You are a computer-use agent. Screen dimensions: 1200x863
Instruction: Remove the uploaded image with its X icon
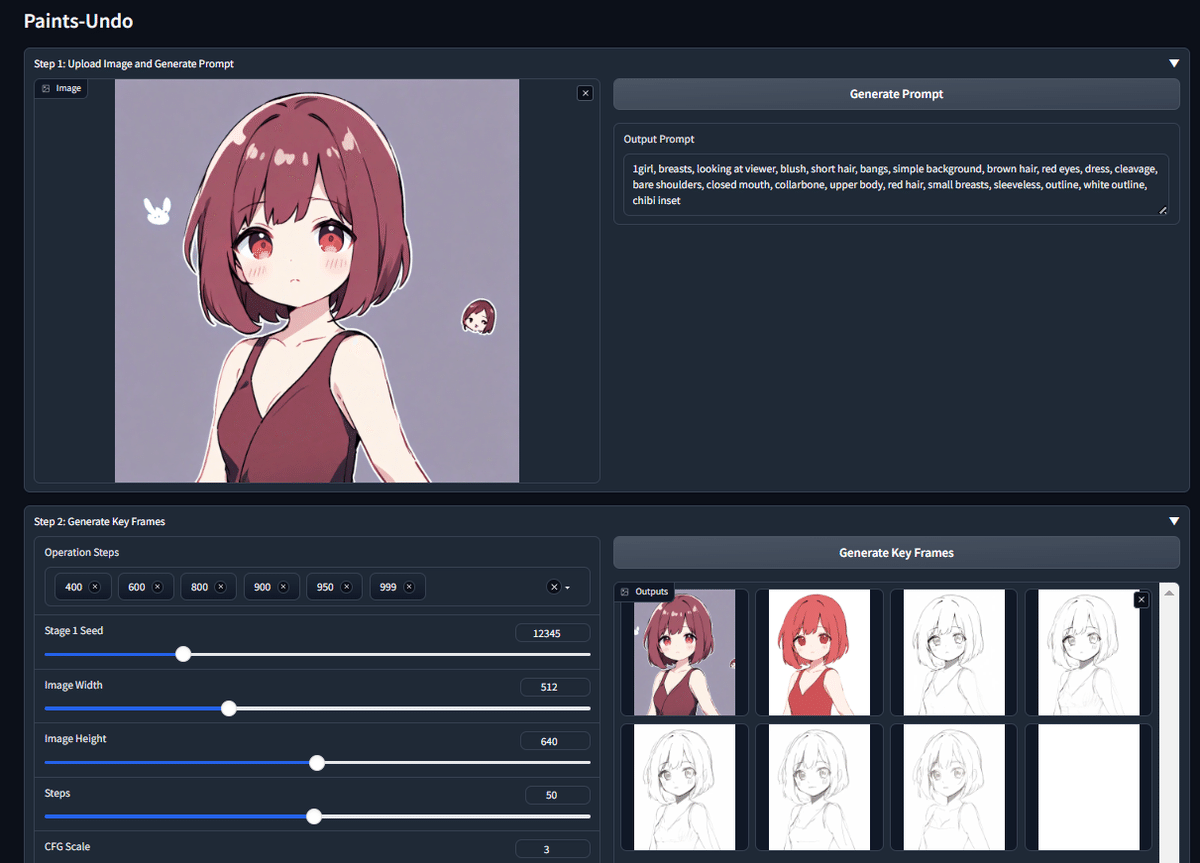click(x=585, y=92)
